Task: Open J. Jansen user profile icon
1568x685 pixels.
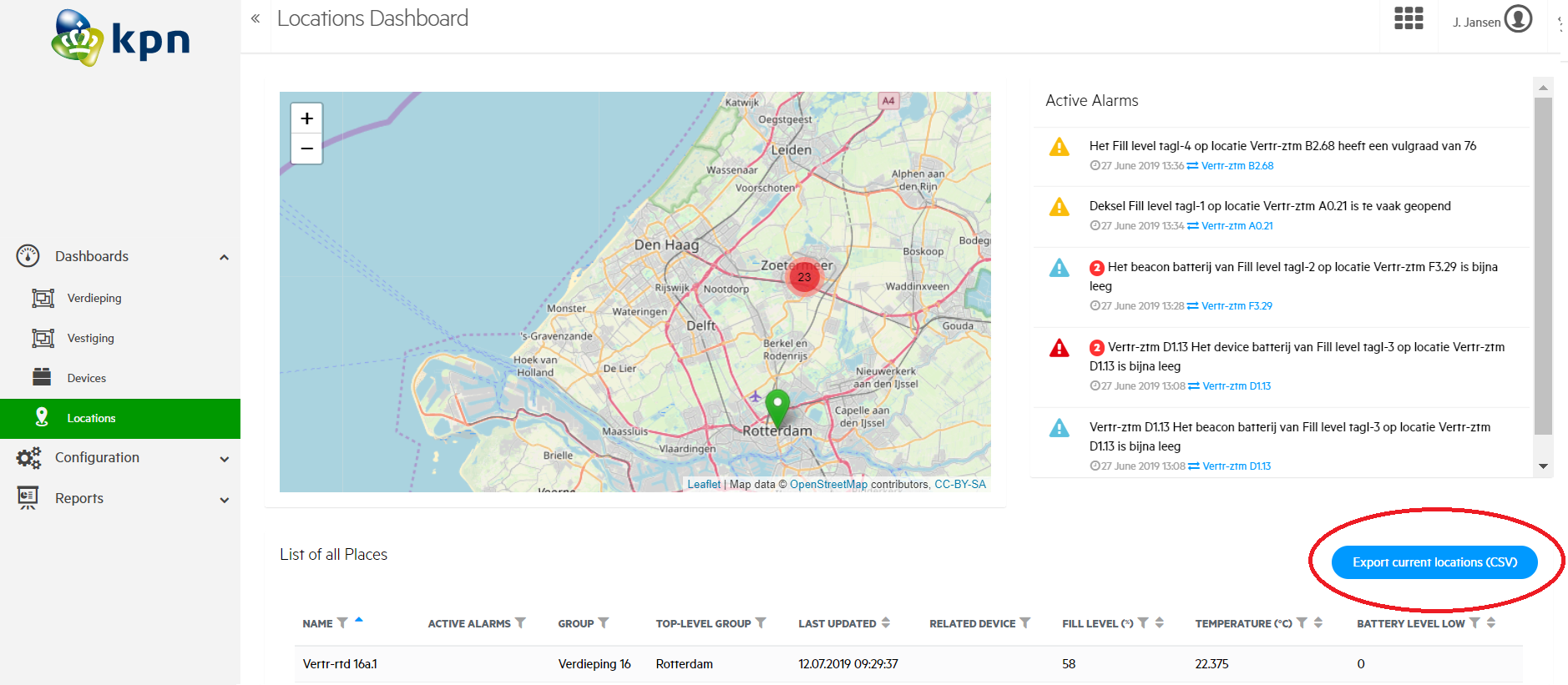Action: 1518,18
